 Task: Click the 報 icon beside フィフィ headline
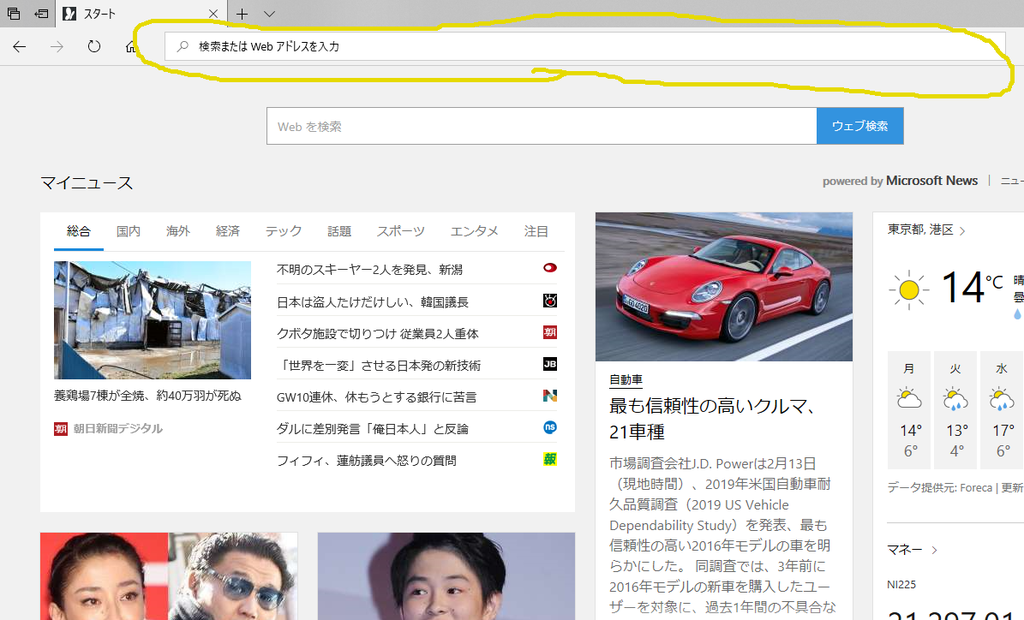pos(550,459)
